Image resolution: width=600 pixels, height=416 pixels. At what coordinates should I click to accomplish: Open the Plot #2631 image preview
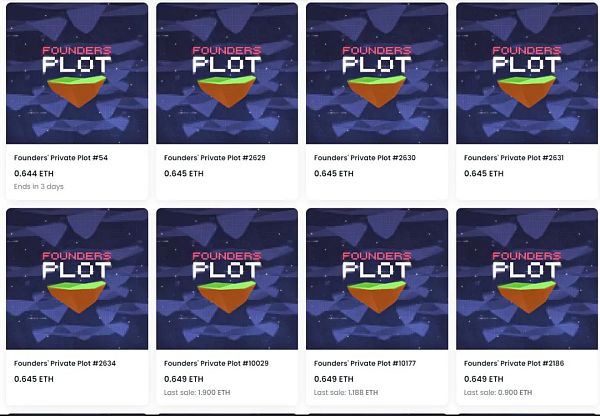(x=526, y=74)
